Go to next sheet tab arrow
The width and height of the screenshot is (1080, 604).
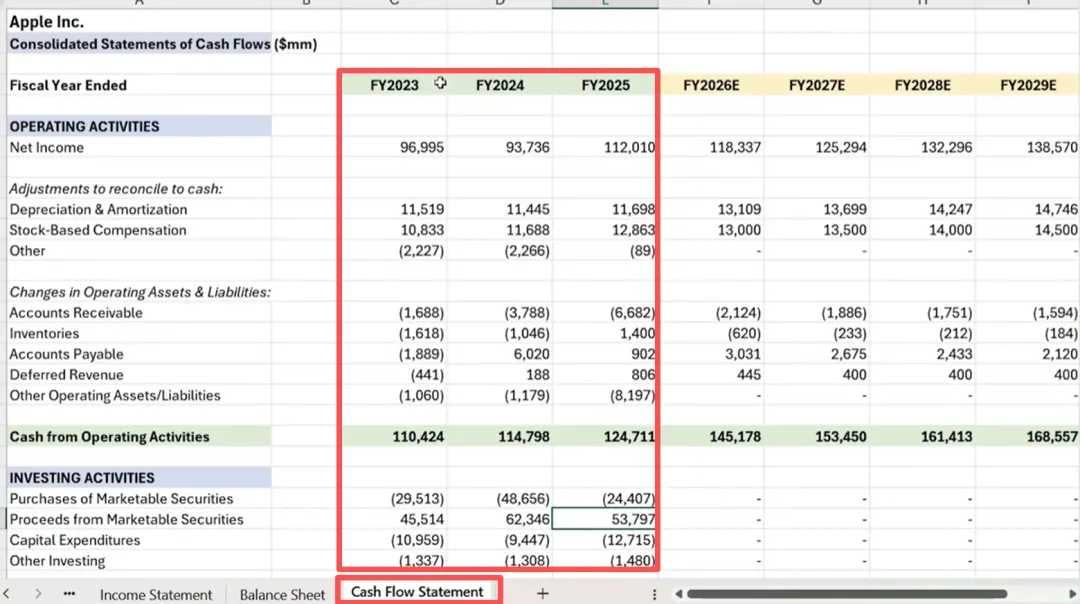[38, 593]
